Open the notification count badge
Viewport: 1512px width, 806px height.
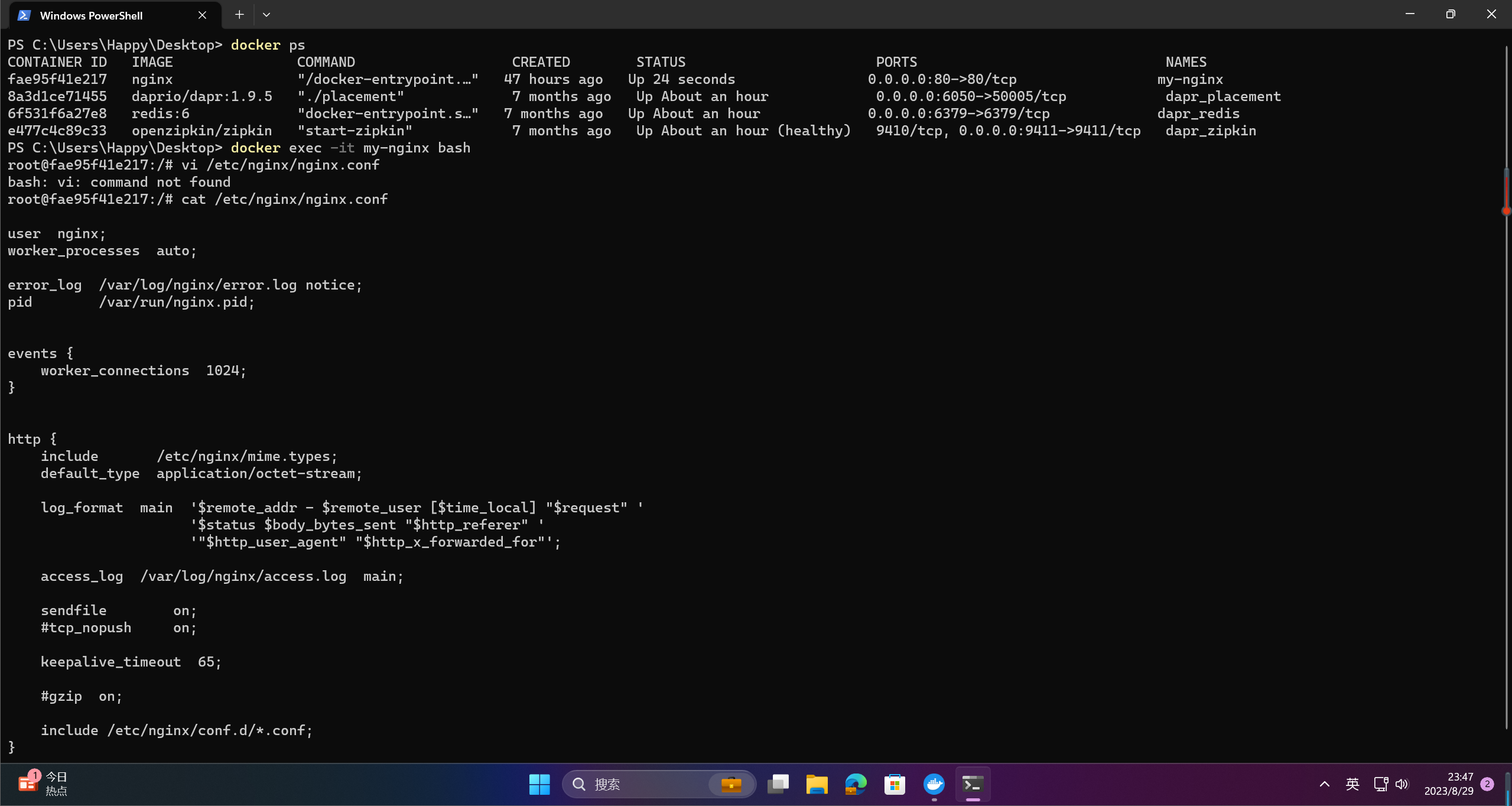pyautogui.click(x=1487, y=784)
